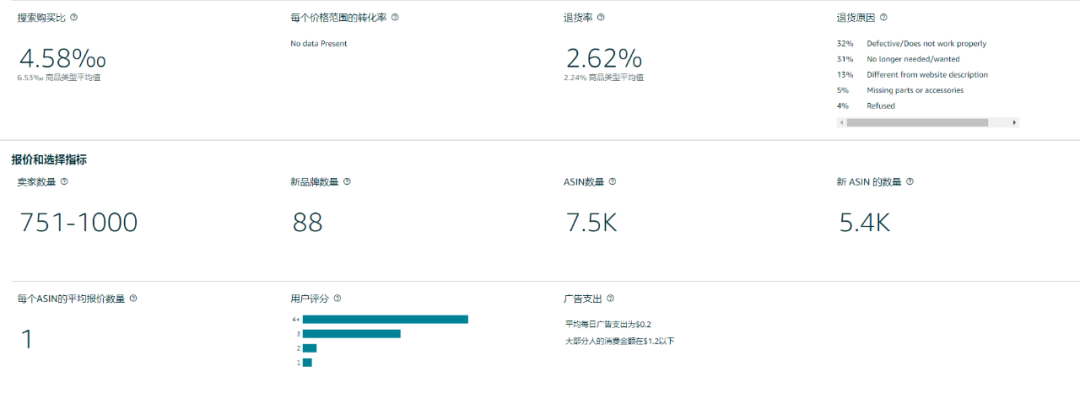The image size is (1080, 404).
Task: Click the right arrow of the 退货原因 scrollbar
Action: click(1014, 122)
